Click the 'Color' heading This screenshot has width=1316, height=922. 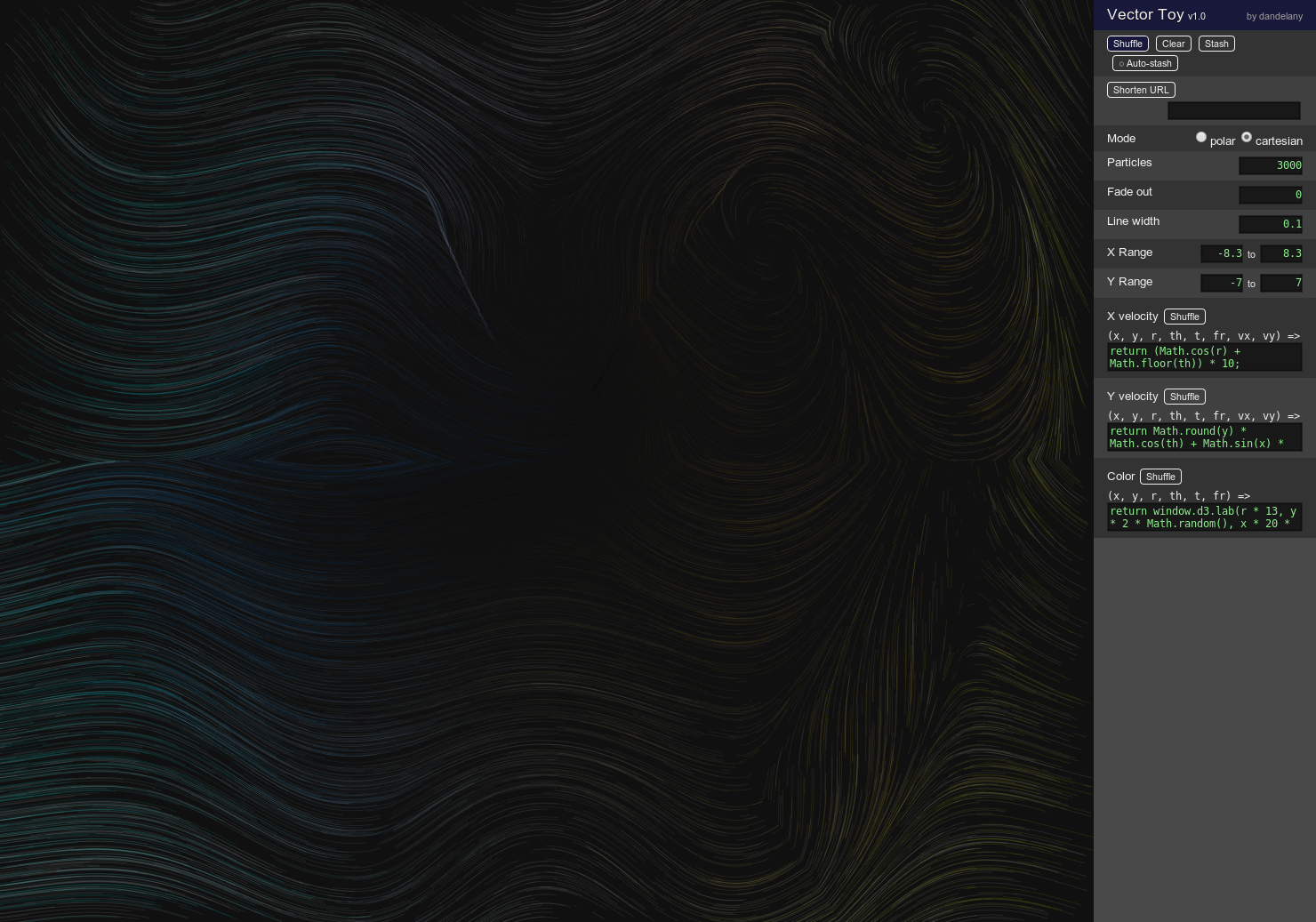[1120, 477]
